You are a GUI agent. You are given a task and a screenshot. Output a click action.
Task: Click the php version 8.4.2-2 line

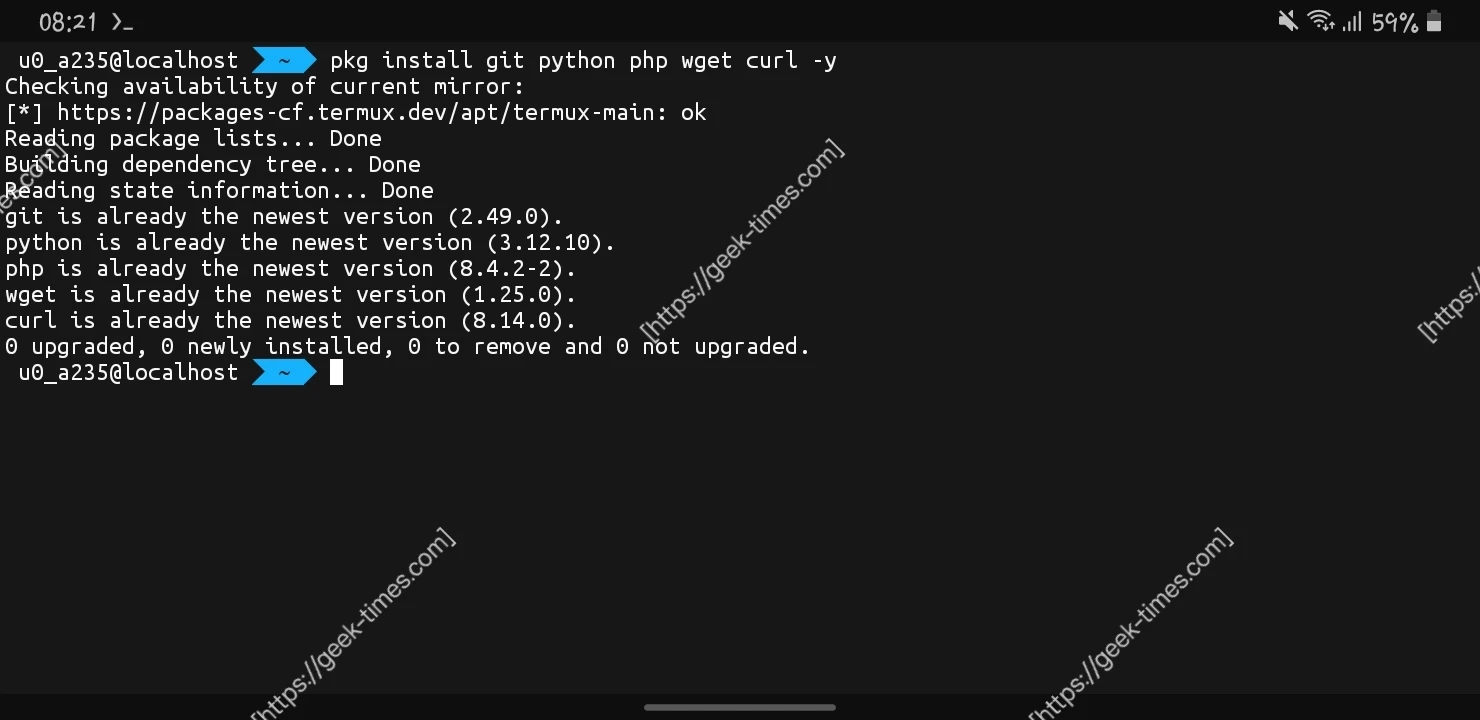(x=290, y=269)
